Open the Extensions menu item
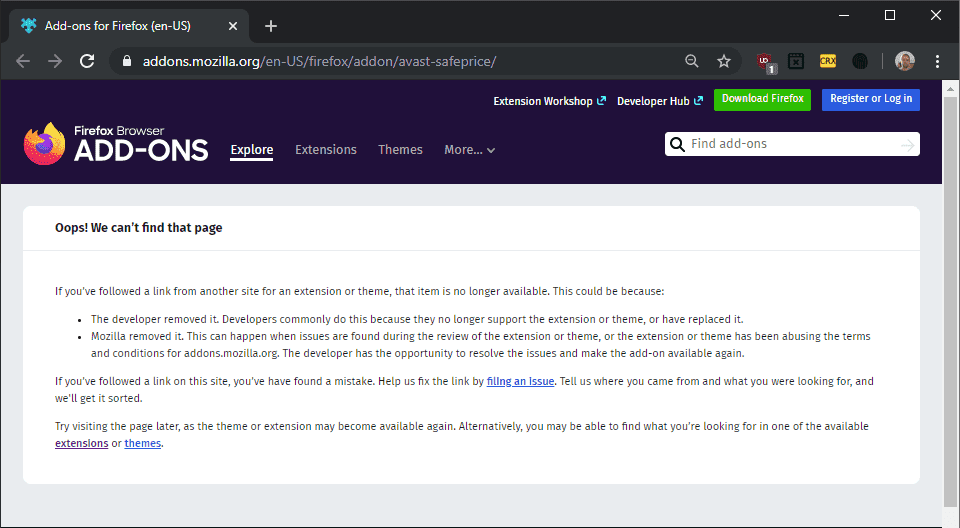The height and width of the screenshot is (528, 960). (x=326, y=150)
